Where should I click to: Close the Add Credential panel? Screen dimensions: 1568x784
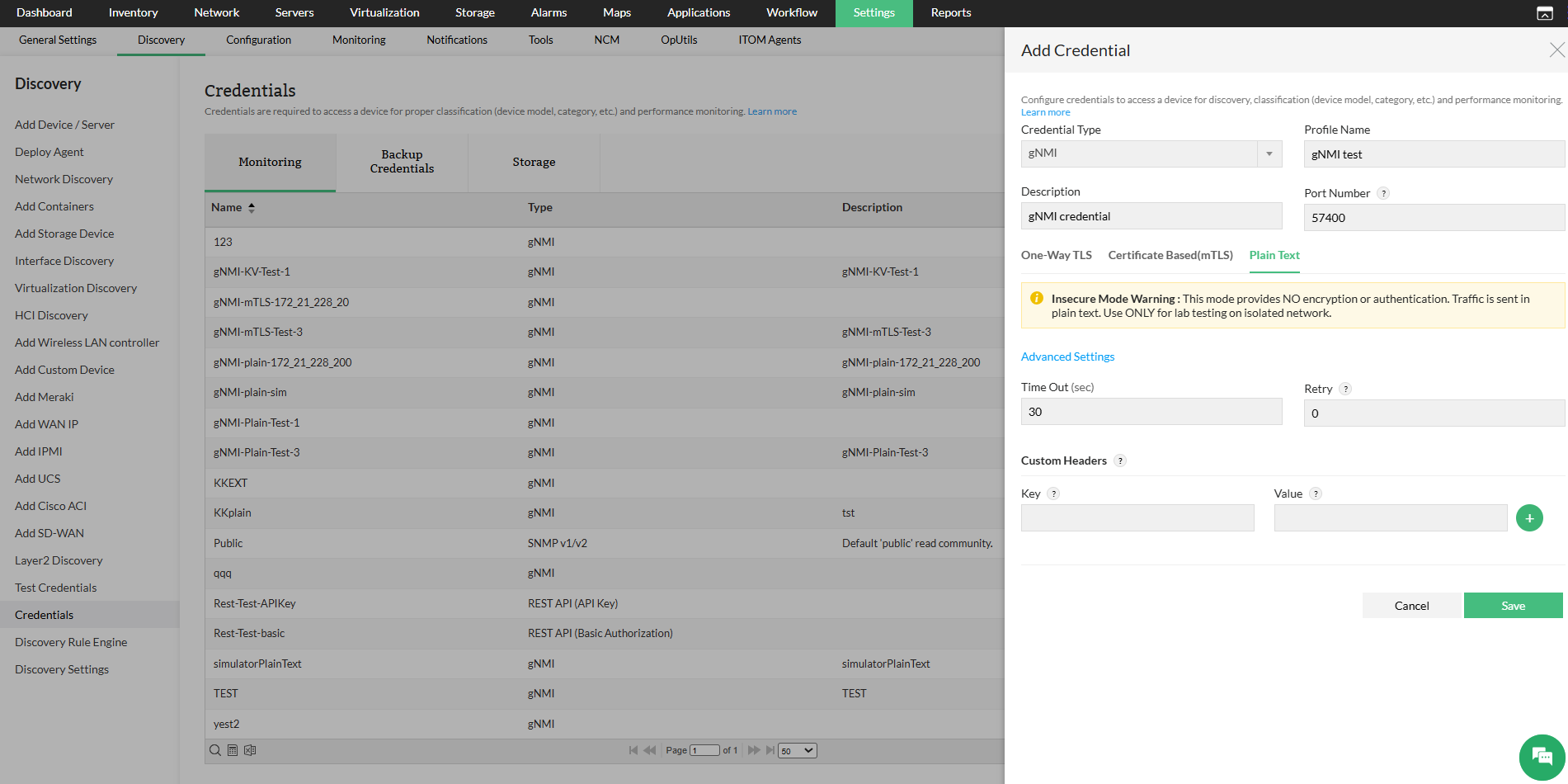click(x=1556, y=50)
